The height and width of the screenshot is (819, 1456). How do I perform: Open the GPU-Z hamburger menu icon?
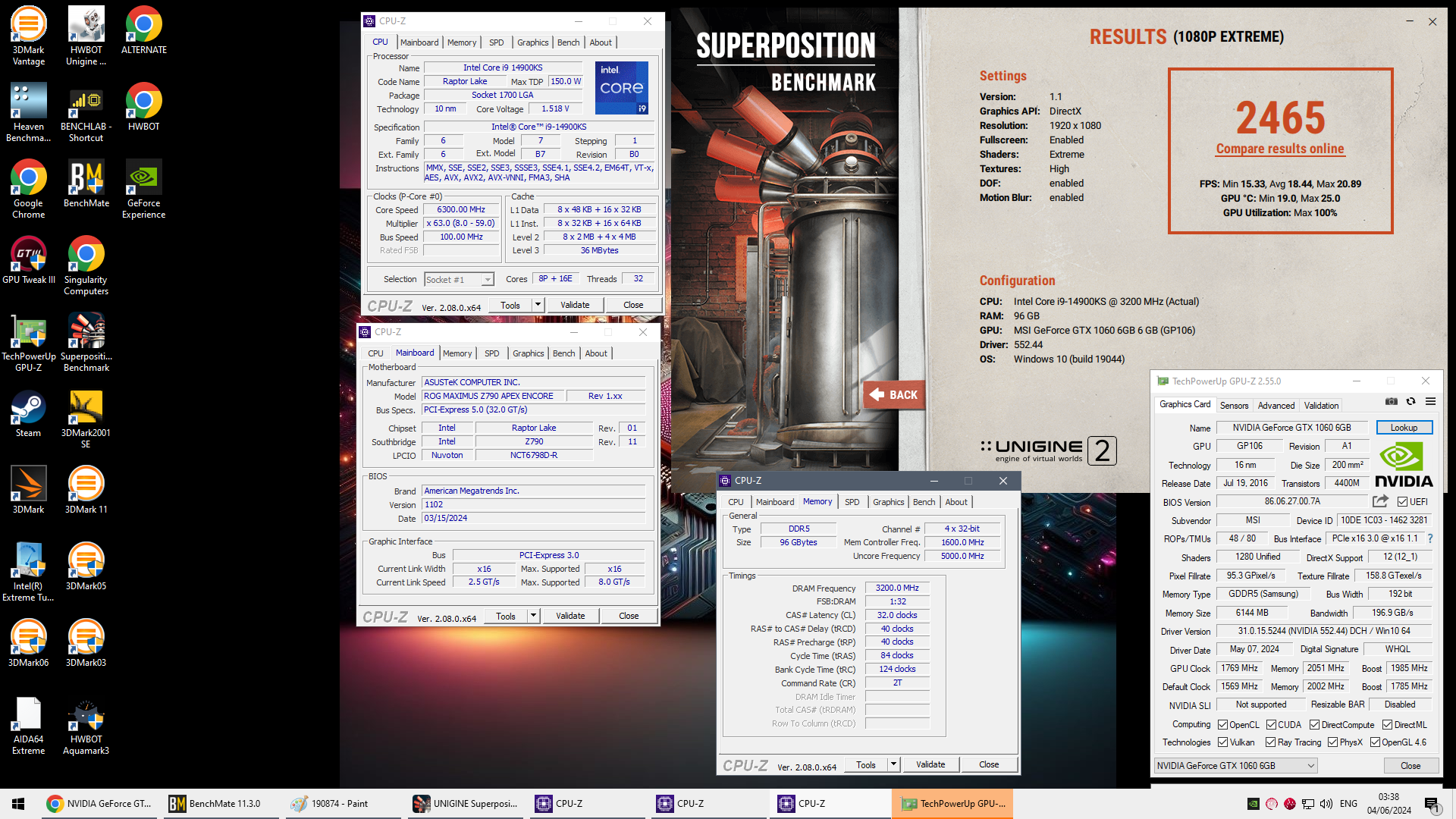[x=1430, y=402]
